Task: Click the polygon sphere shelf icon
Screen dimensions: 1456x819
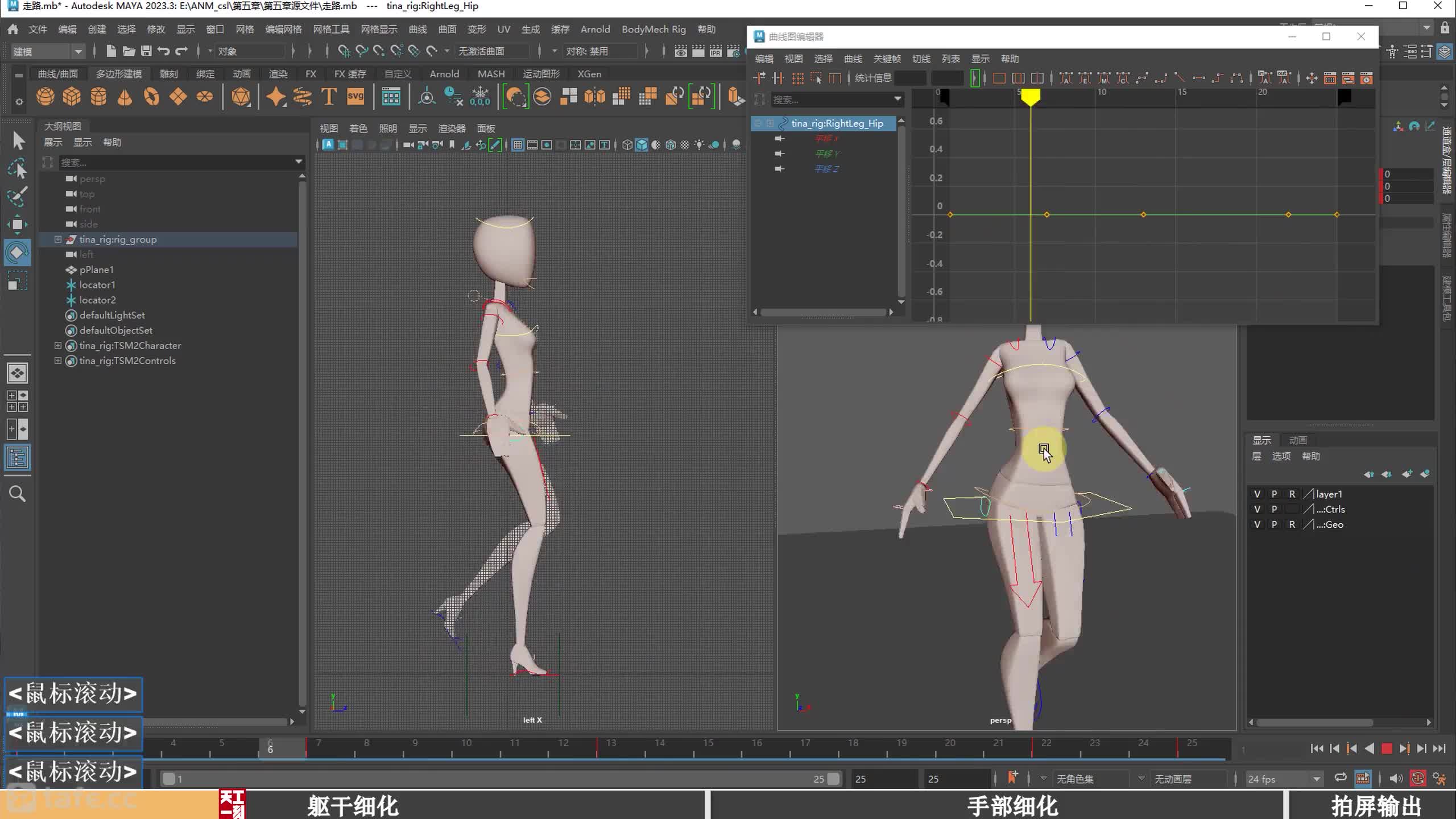Action: (x=45, y=97)
